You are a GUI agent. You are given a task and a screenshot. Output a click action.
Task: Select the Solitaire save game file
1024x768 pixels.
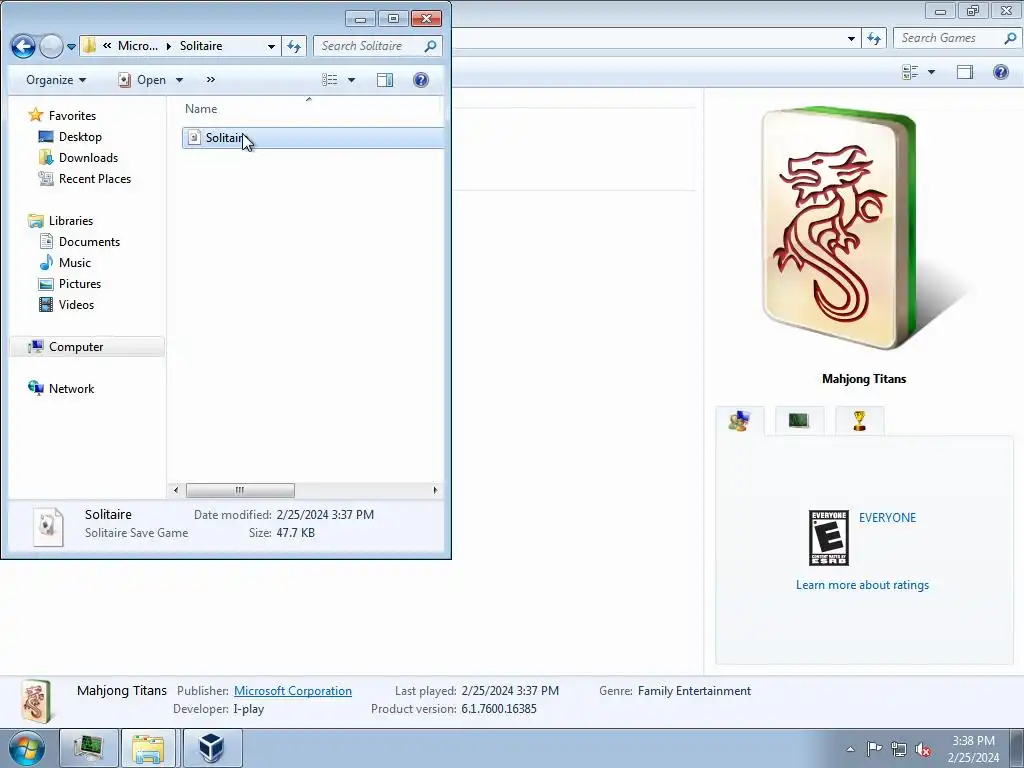(x=313, y=138)
